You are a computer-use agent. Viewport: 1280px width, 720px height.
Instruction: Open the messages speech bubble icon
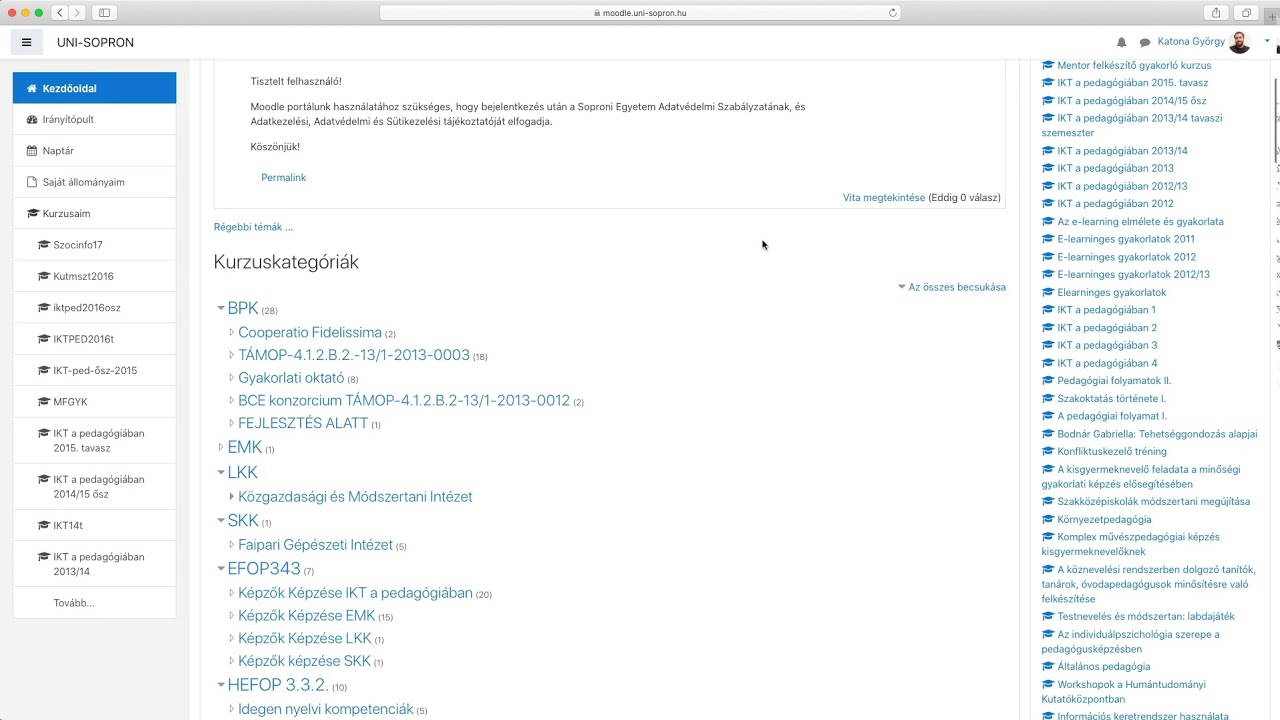point(1145,42)
